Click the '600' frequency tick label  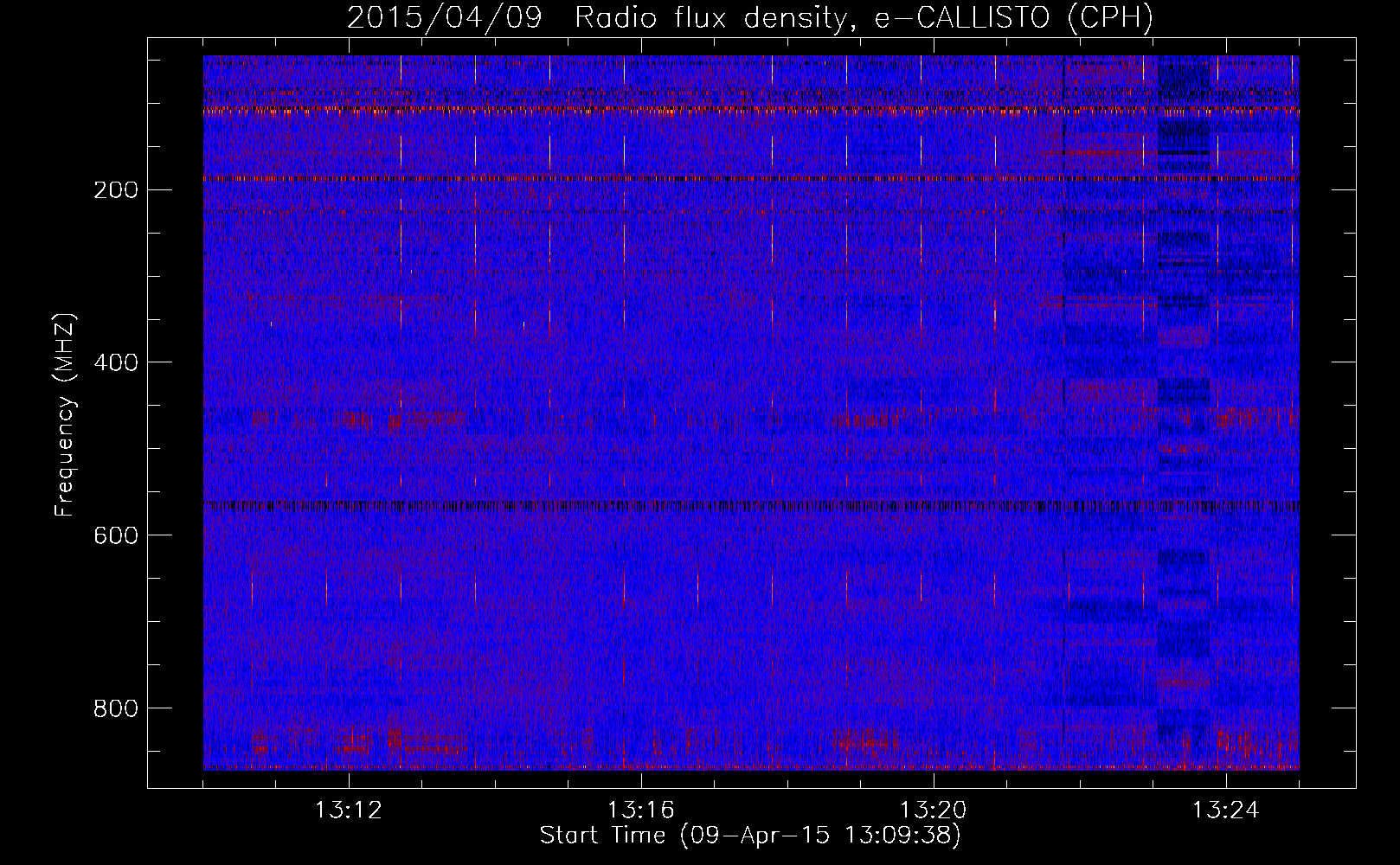(x=115, y=536)
